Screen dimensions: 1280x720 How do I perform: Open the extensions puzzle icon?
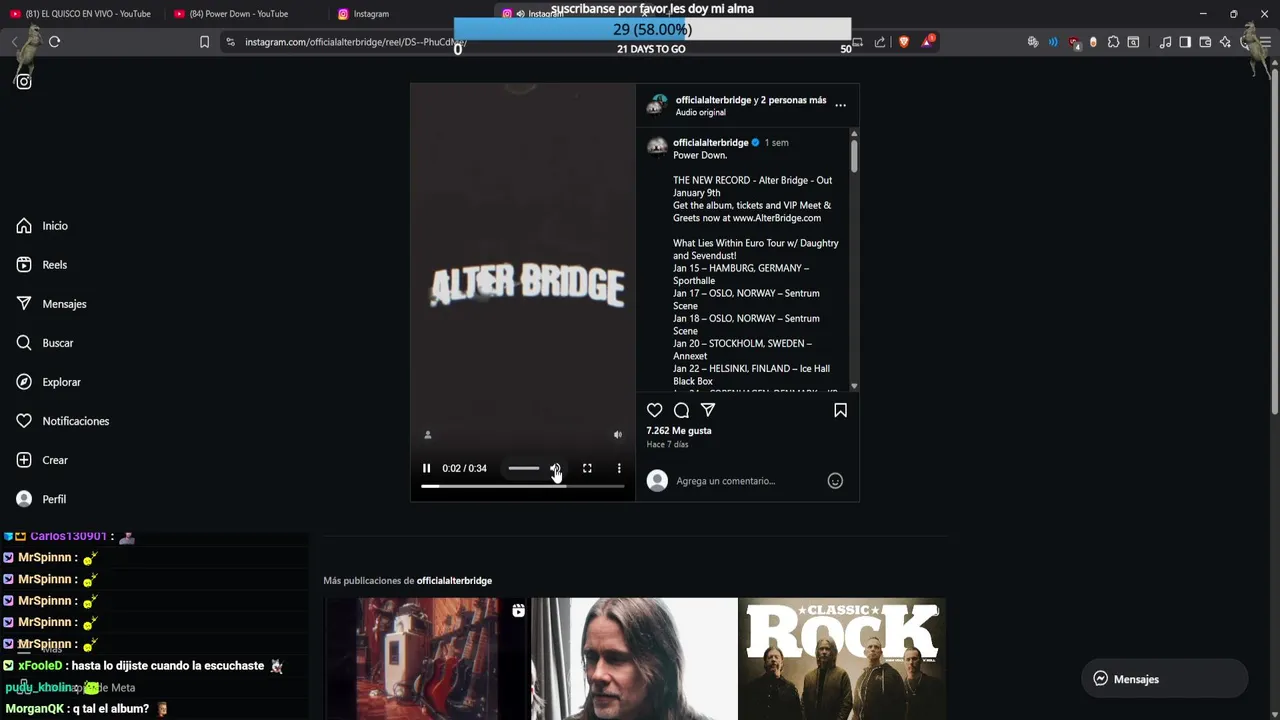click(1113, 42)
